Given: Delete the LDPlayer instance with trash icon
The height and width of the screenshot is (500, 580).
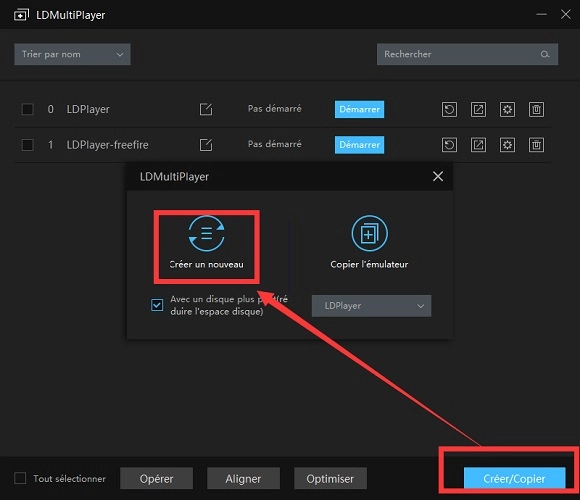Looking at the screenshot, I should coord(536,109).
